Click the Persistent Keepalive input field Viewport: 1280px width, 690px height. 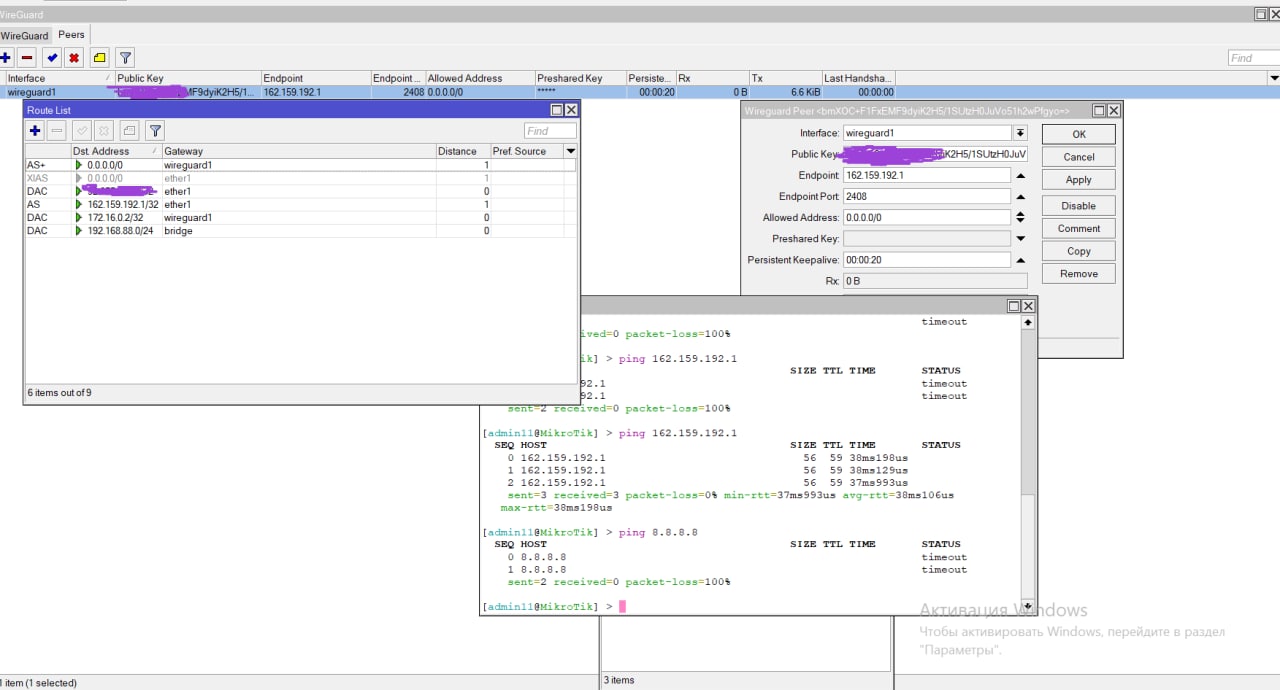click(927, 260)
